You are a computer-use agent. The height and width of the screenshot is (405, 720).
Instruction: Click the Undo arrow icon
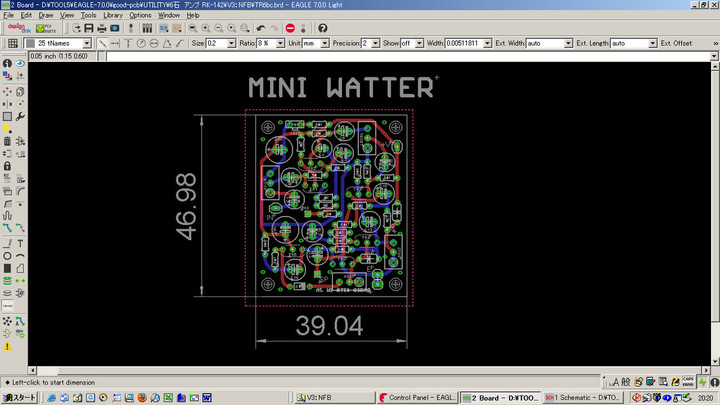261,28
